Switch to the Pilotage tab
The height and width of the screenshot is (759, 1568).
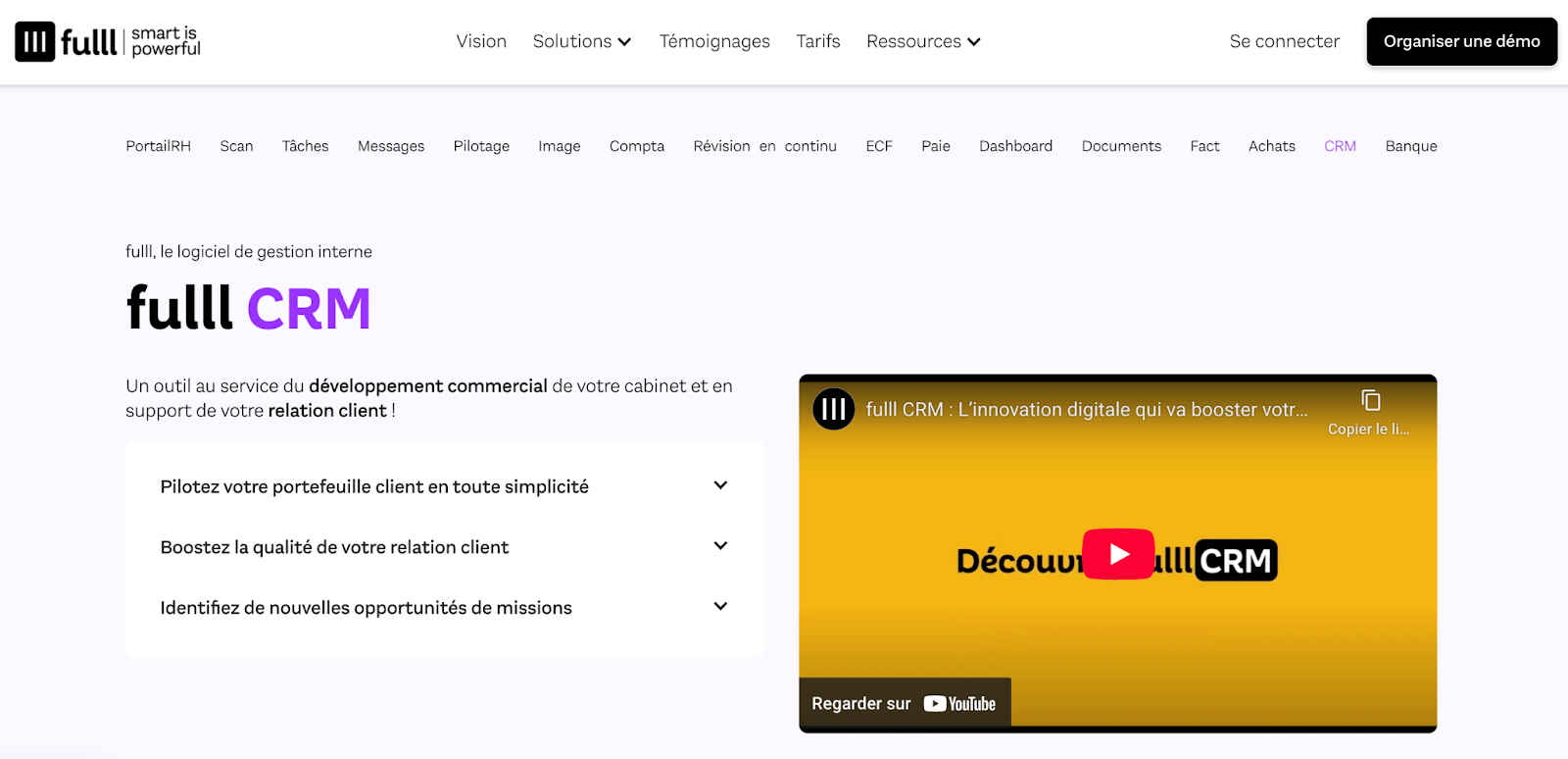[x=481, y=146]
